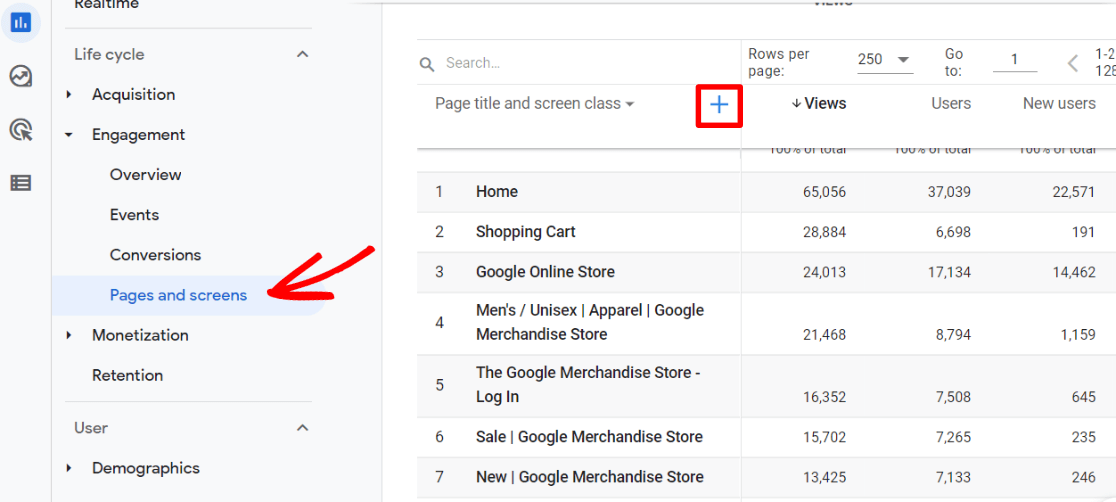This screenshot has width=1116, height=502.
Task: Click the Home row title
Action: coord(497,192)
